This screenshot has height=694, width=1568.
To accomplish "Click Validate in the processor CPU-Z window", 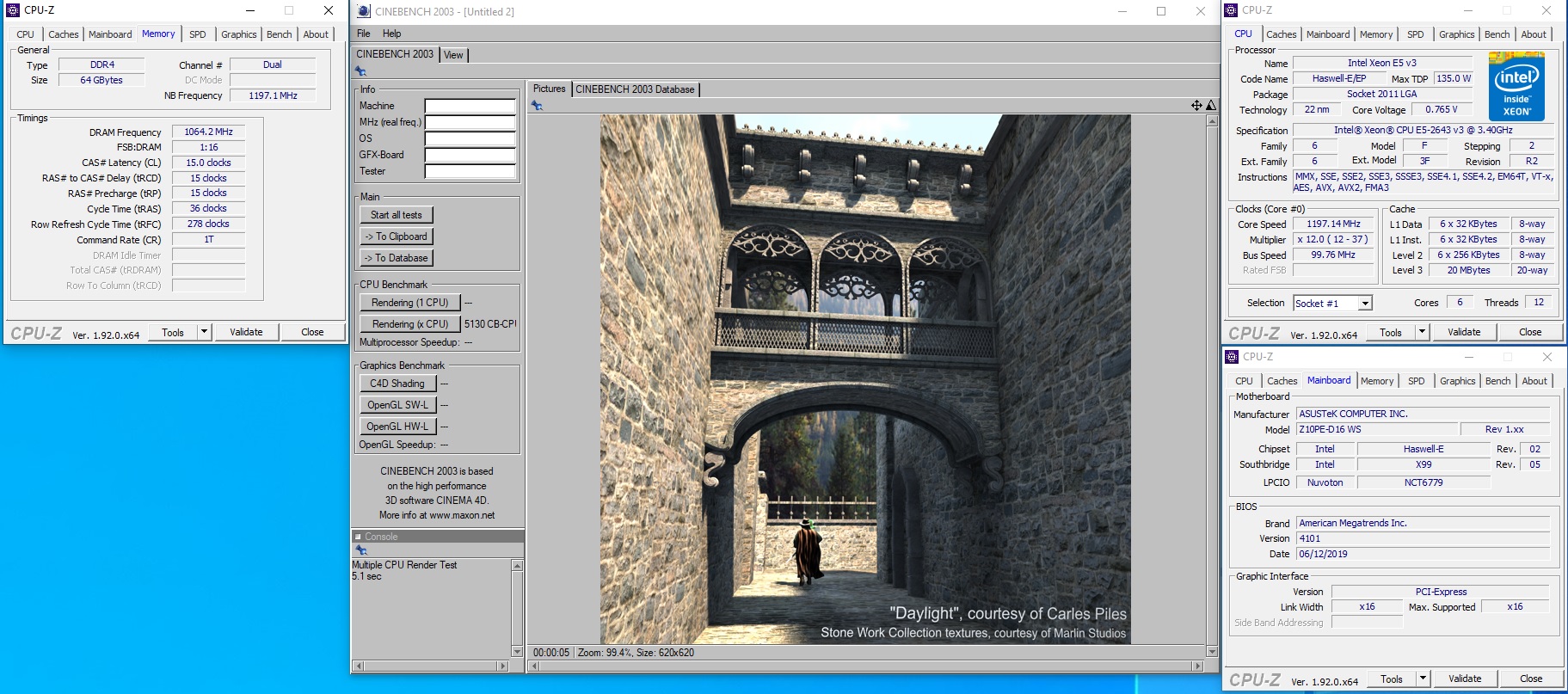I will coord(1464,332).
